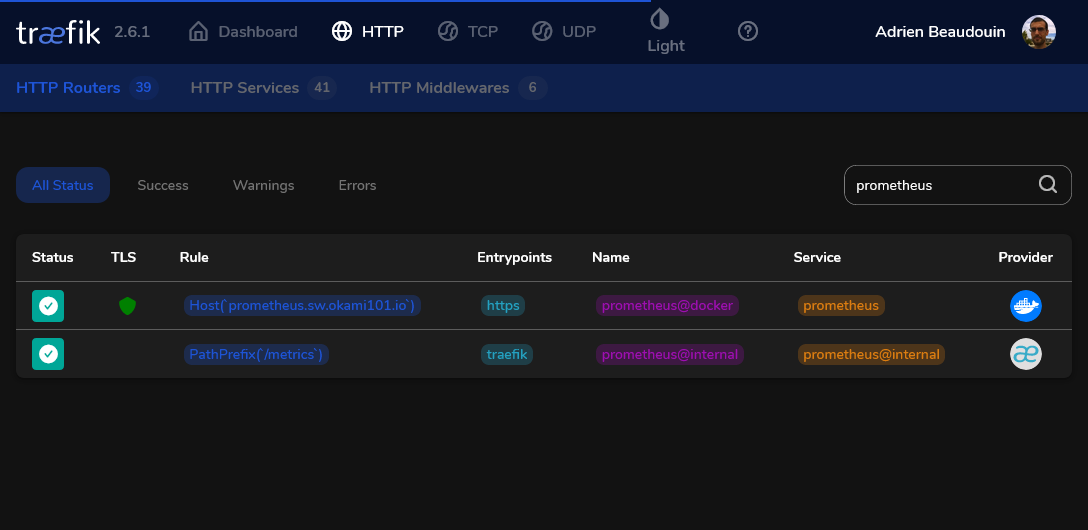Screen dimensions: 1088x530
Task: Click the Provider column header
Action: (1026, 257)
